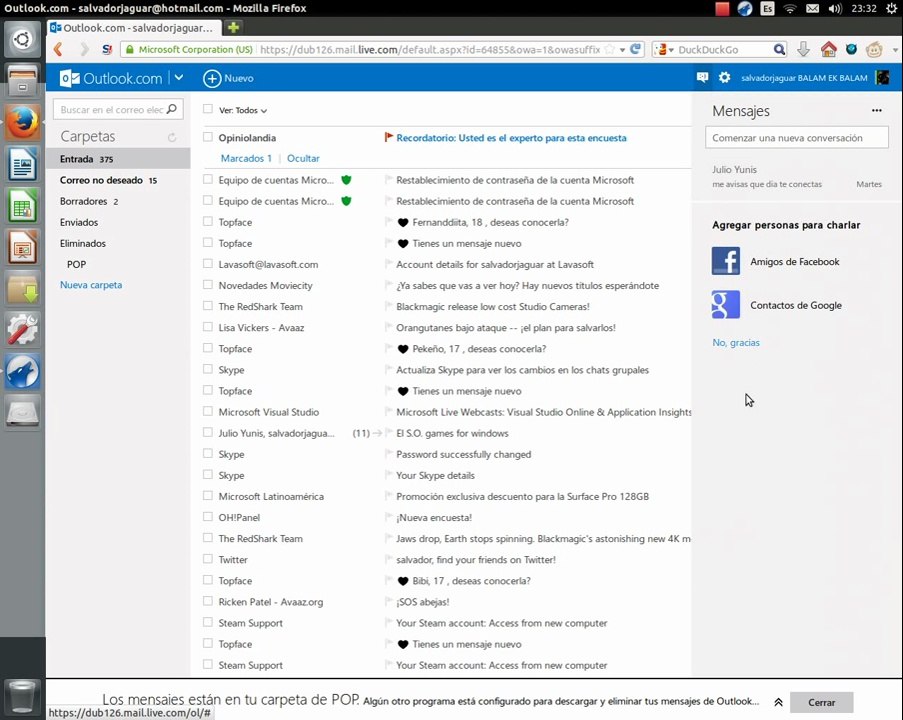Open the Ubuntu Dash home icon
The image size is (903, 720).
(22, 40)
